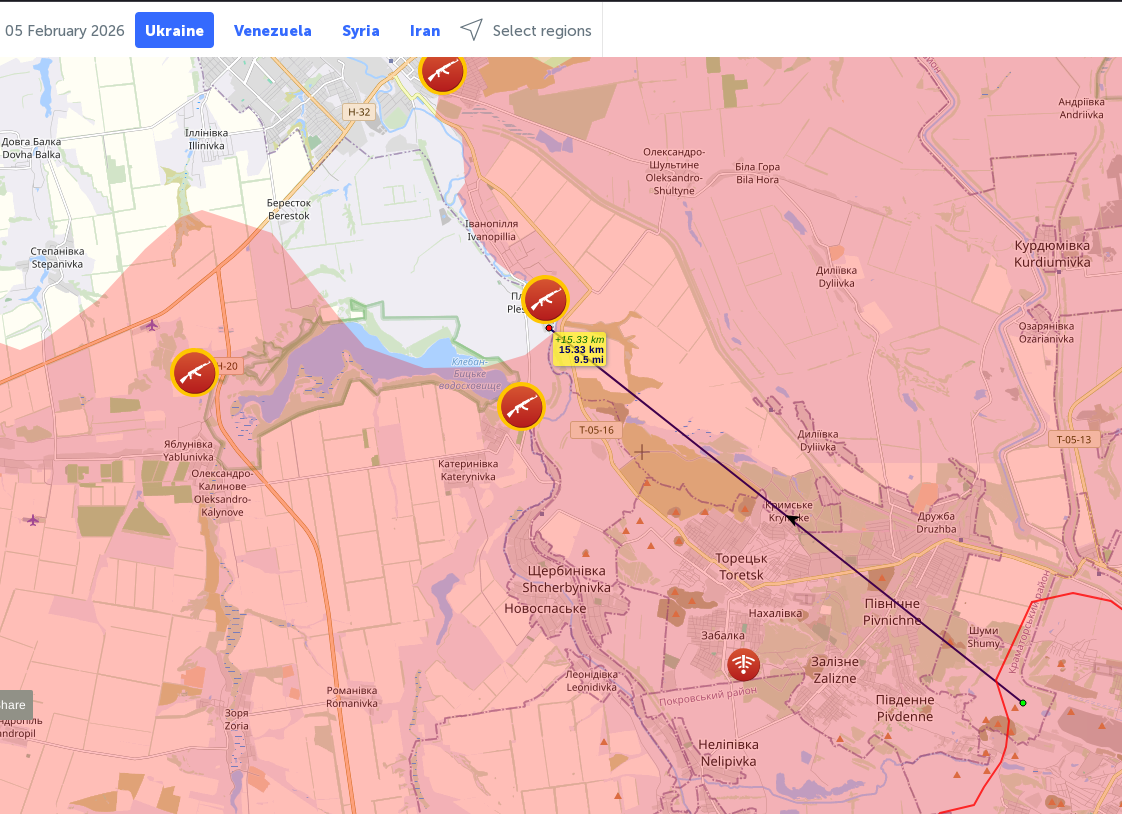Click the rifle icon near Pleshchiivka
The height and width of the screenshot is (814, 1122).
[546, 300]
